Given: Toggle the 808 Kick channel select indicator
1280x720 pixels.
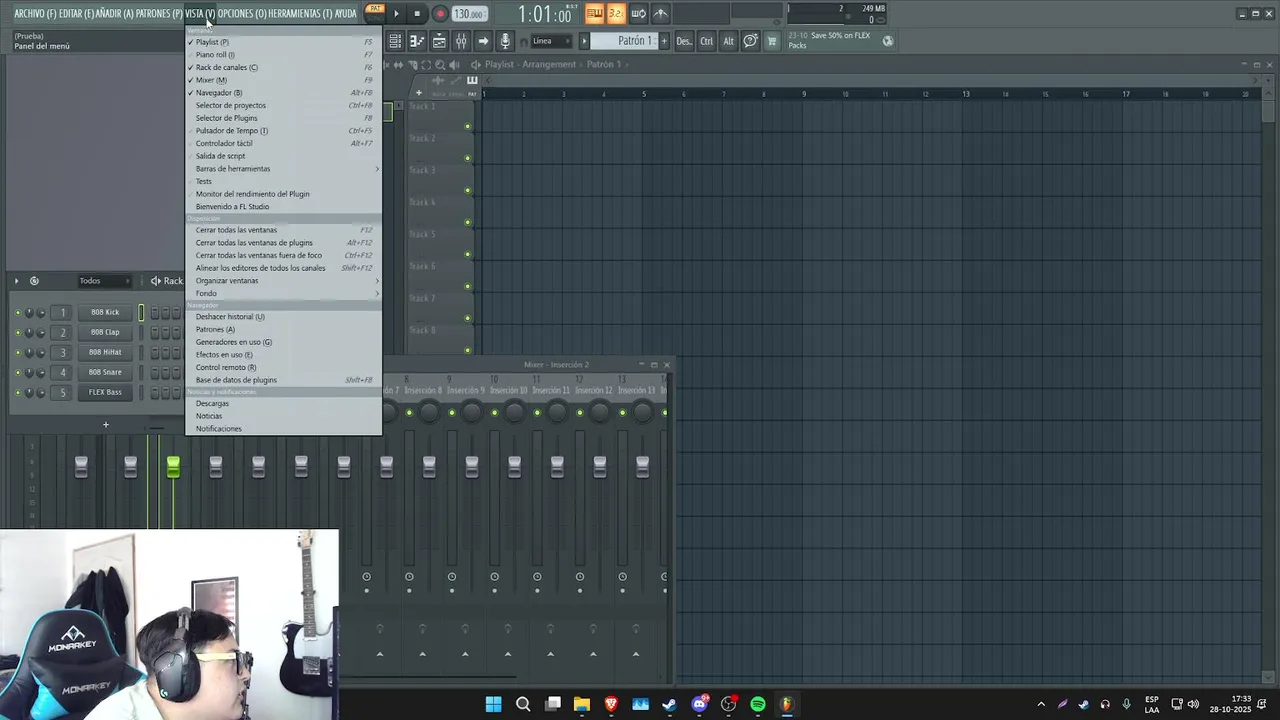Looking at the screenshot, I should point(141,312).
